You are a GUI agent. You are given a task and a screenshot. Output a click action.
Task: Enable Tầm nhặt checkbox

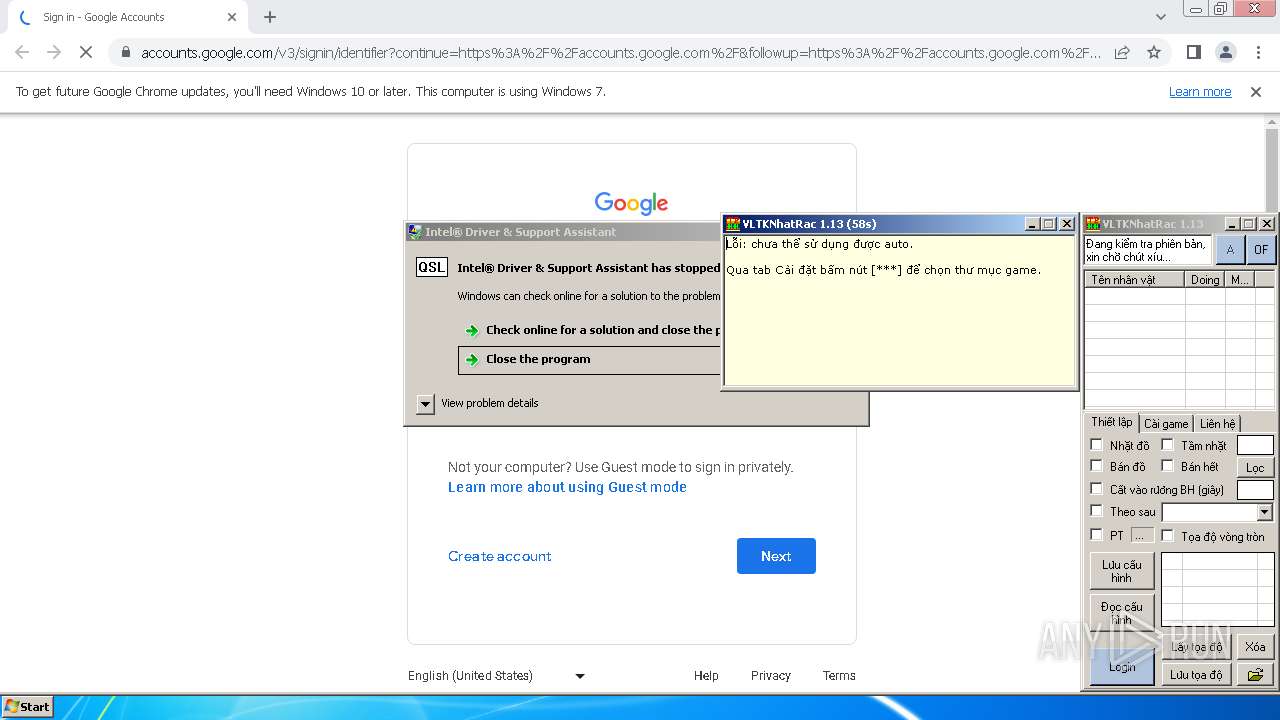(x=1167, y=445)
